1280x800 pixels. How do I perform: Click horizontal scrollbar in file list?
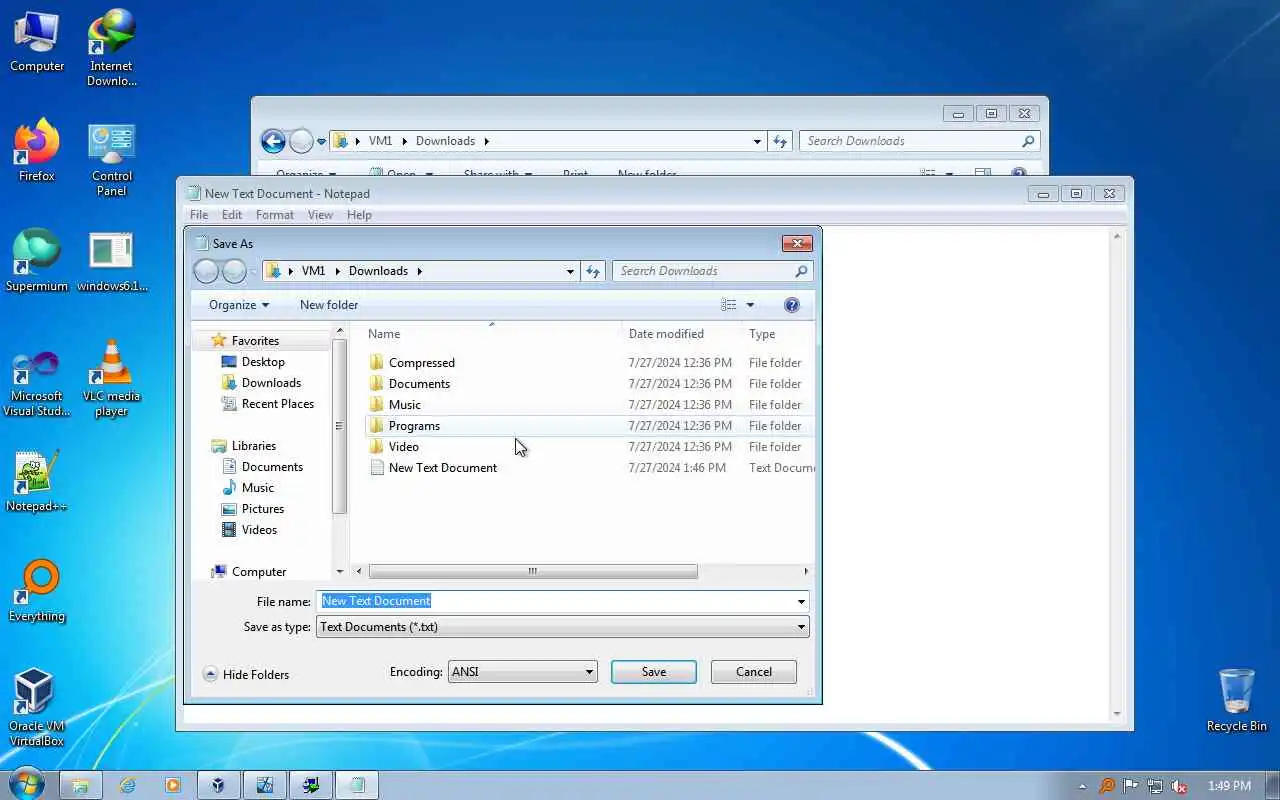533,571
